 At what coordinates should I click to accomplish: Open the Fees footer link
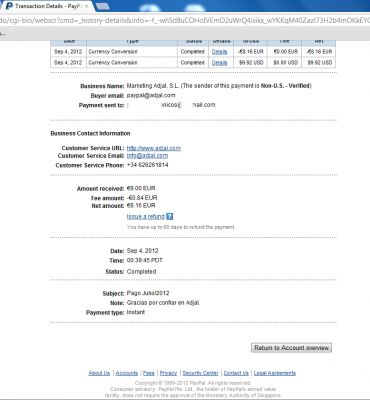click(x=149, y=373)
